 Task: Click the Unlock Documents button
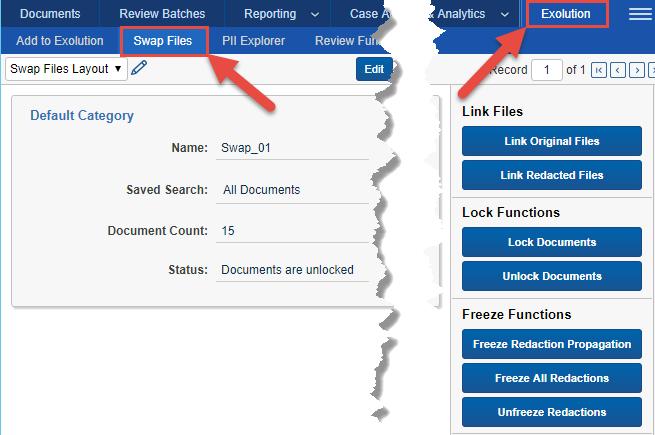[x=552, y=276]
